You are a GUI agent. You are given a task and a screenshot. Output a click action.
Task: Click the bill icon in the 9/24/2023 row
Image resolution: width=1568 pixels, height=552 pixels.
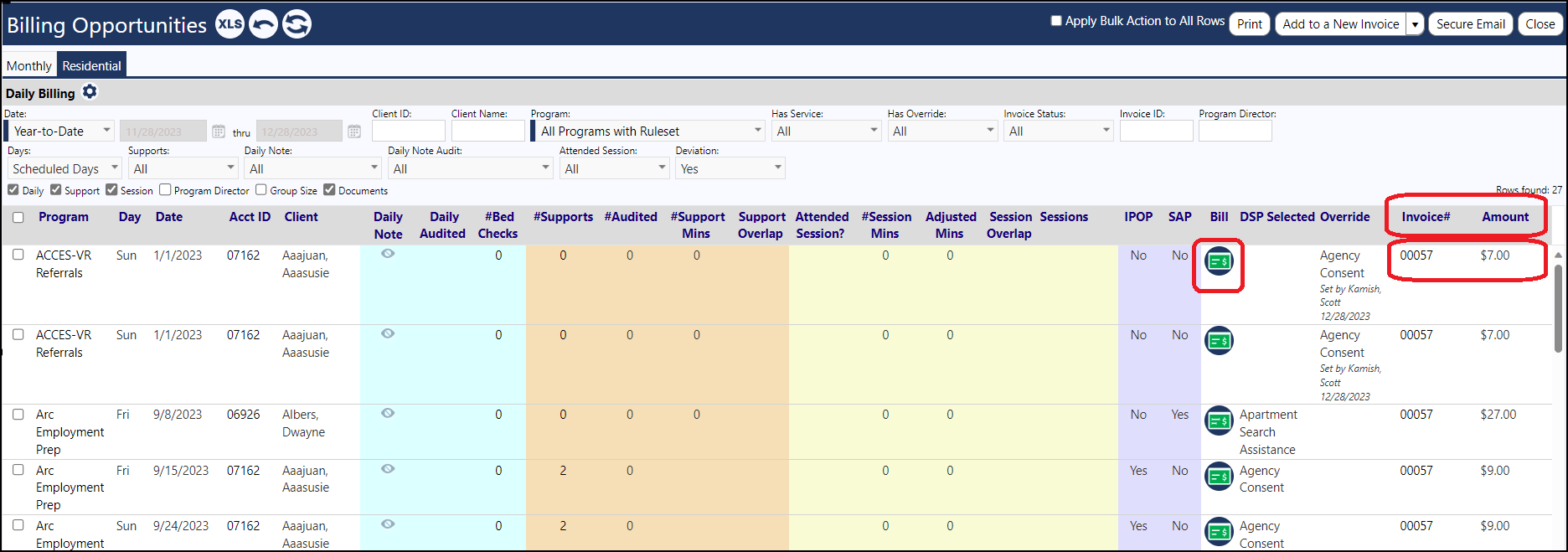pyautogui.click(x=1219, y=532)
